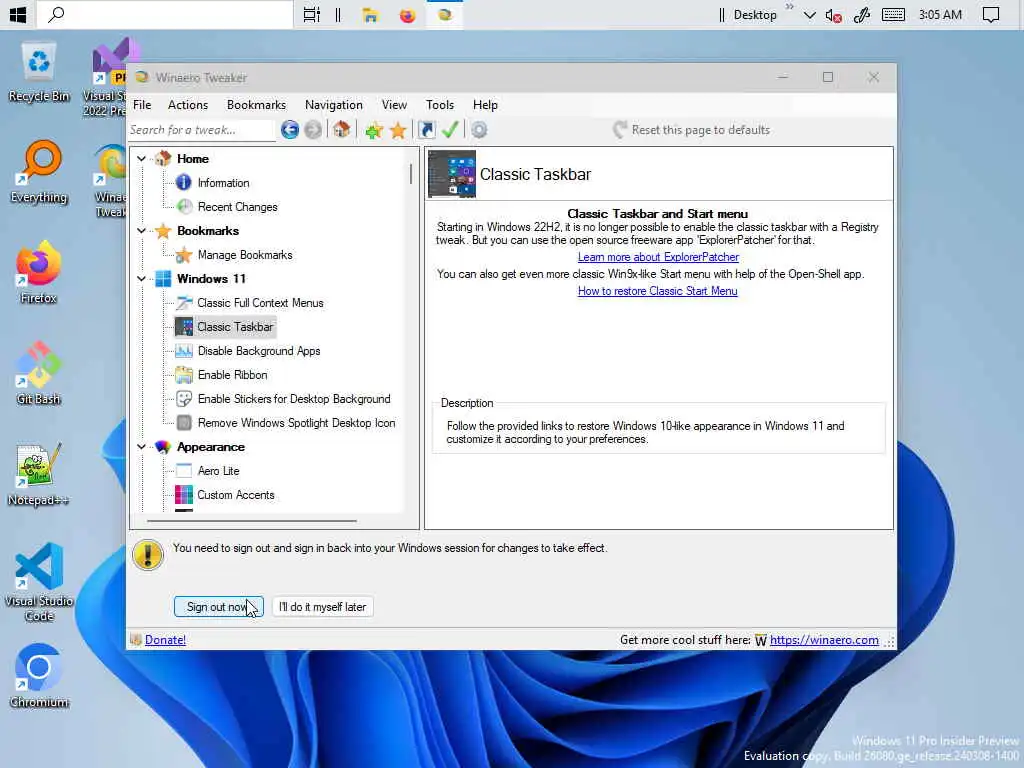Open the https://winaero.com link
This screenshot has height=768, width=1024.
pyautogui.click(x=824, y=640)
